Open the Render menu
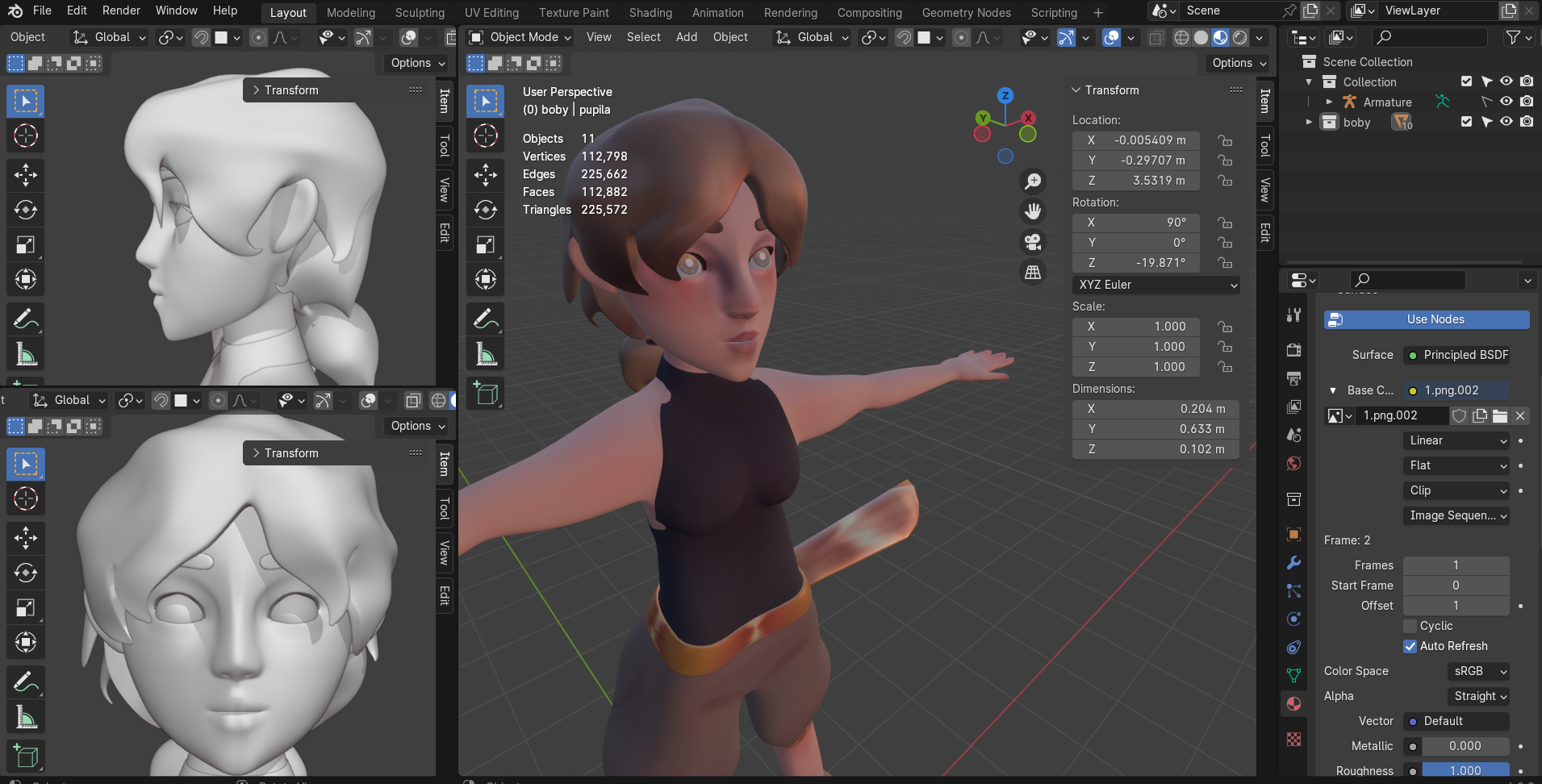 point(121,10)
